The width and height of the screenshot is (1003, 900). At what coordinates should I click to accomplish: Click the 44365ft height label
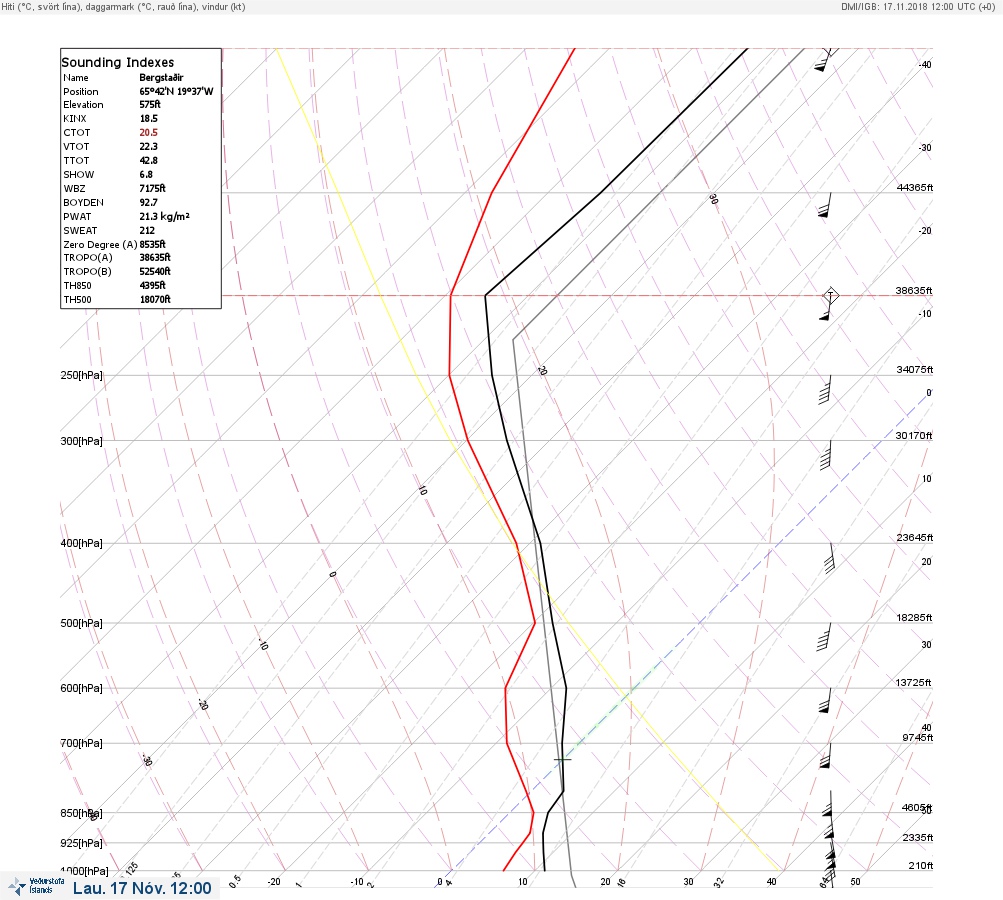tap(915, 187)
